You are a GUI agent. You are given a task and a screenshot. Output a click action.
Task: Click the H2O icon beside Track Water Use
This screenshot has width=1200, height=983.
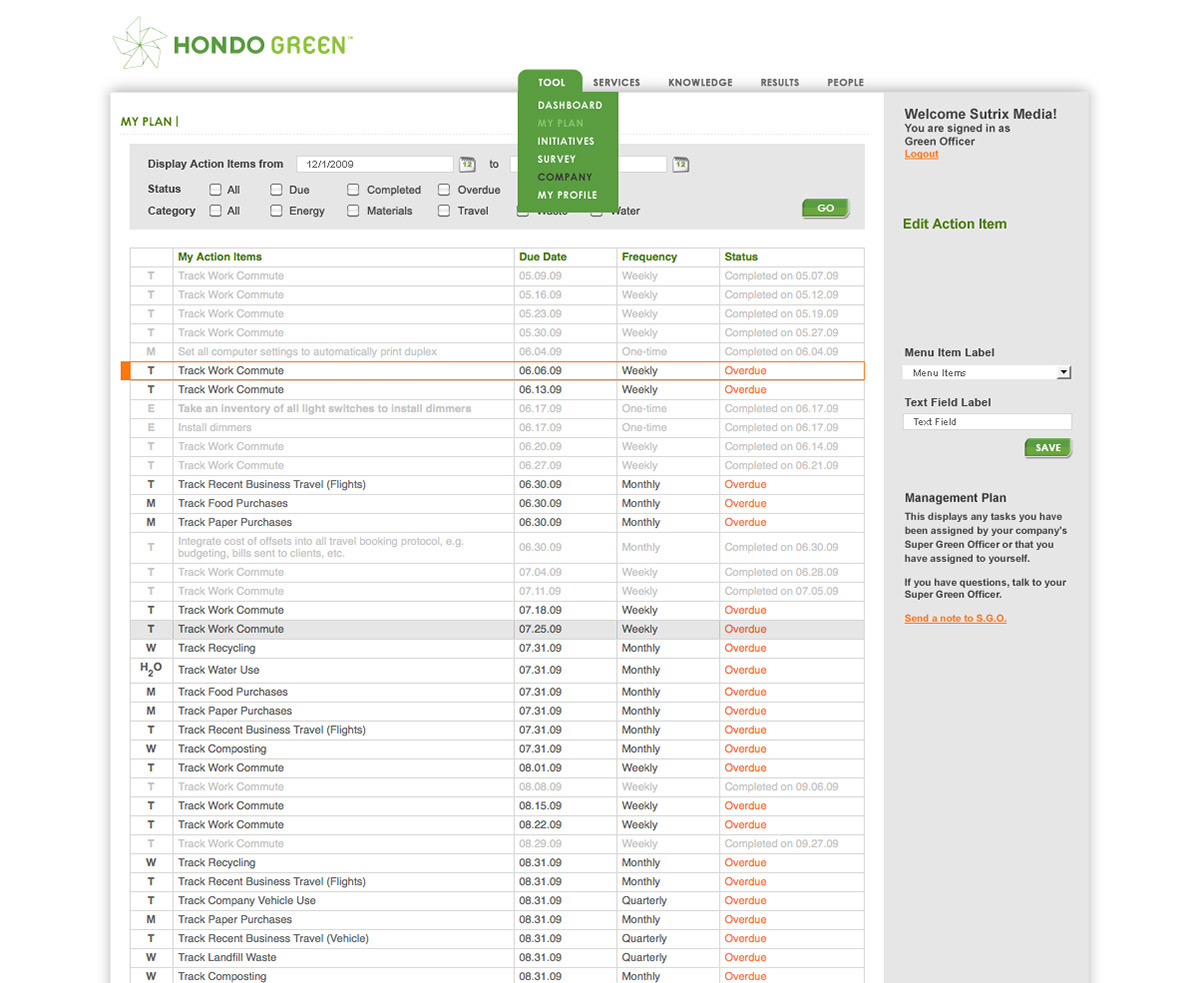click(x=151, y=670)
